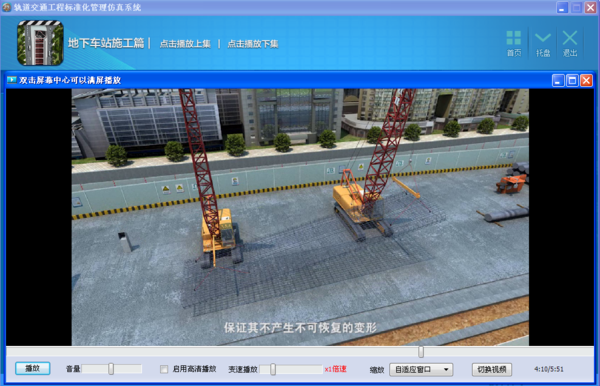Screen dimensions: 600x386
Task: Click the 音量 volume slider handle
Action: 111,369
